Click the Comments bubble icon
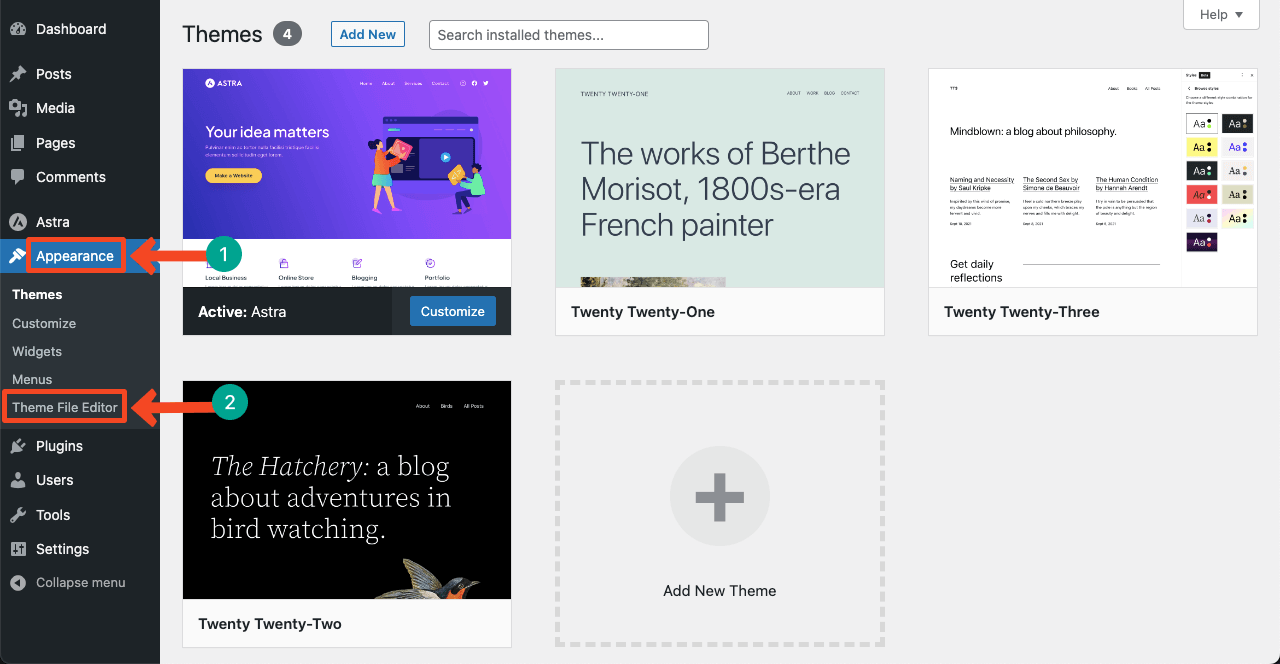The height and width of the screenshot is (664, 1280). click(x=18, y=177)
